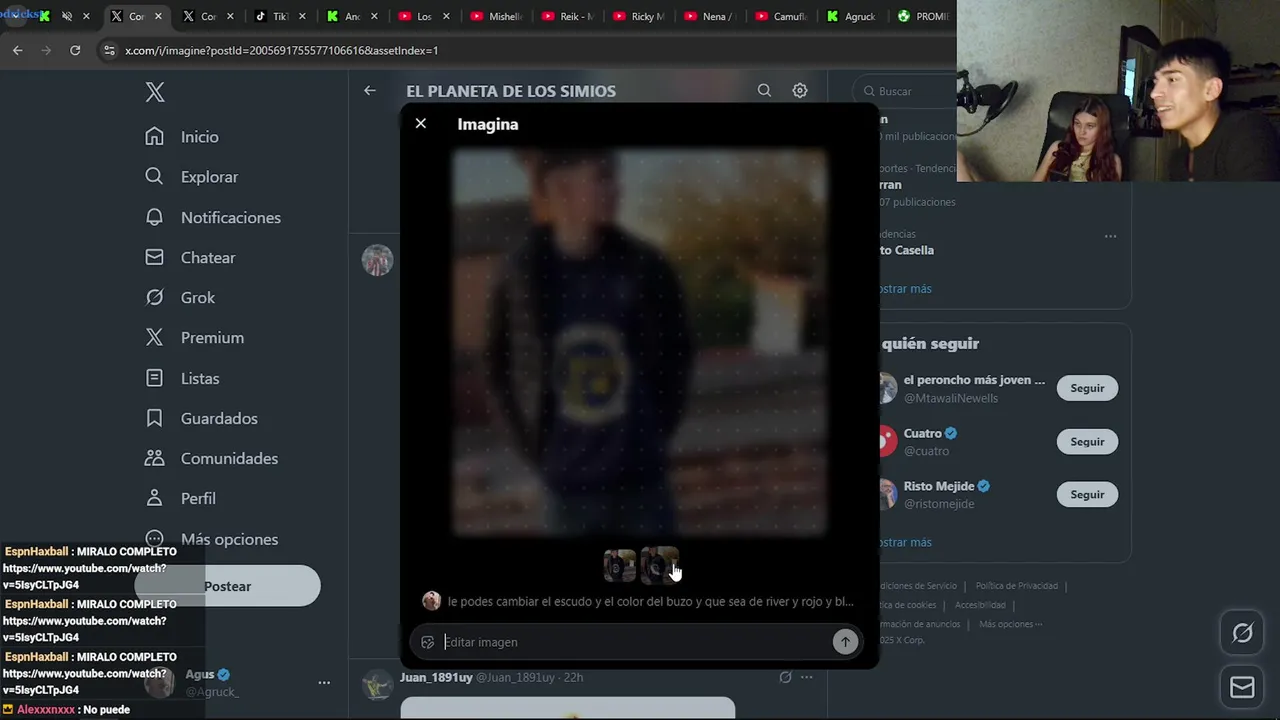Open Notificaciones bell icon
The width and height of the screenshot is (1280, 720).
click(x=154, y=217)
